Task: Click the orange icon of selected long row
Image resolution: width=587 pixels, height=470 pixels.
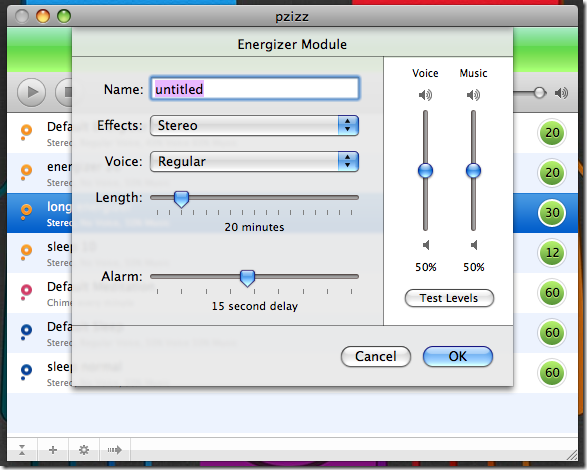Action: coord(26,212)
